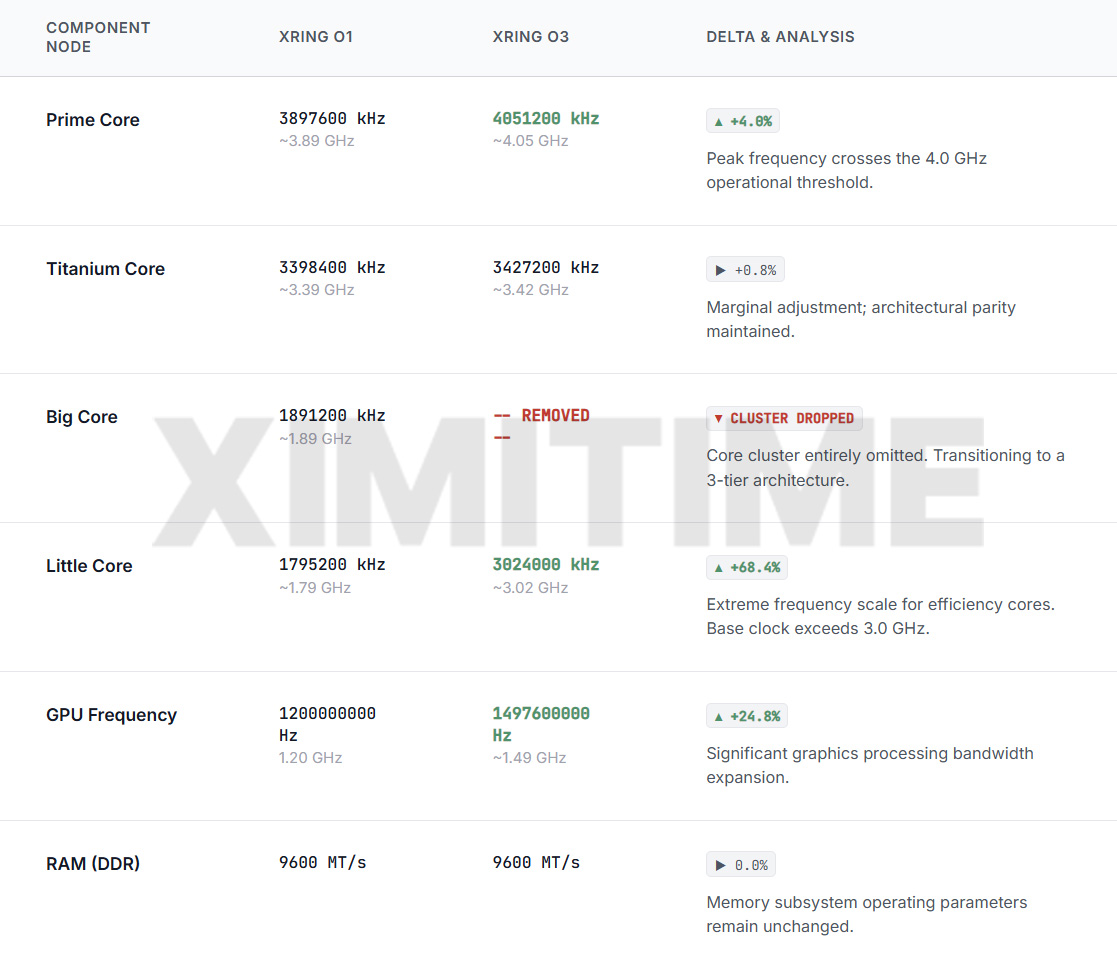Select the COMPONENT NODE column header

click(98, 37)
